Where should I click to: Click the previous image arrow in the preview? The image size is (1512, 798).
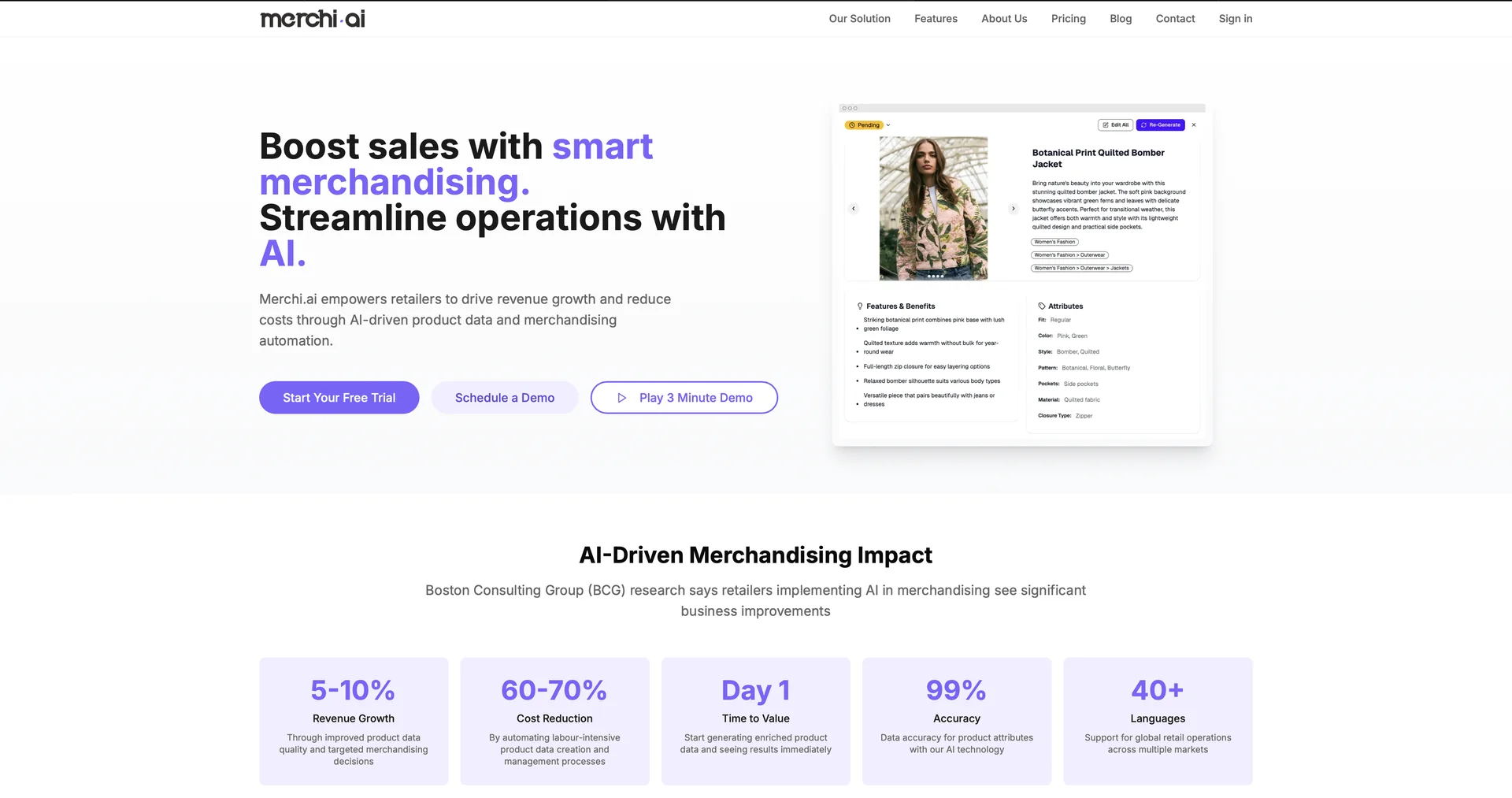tap(854, 209)
